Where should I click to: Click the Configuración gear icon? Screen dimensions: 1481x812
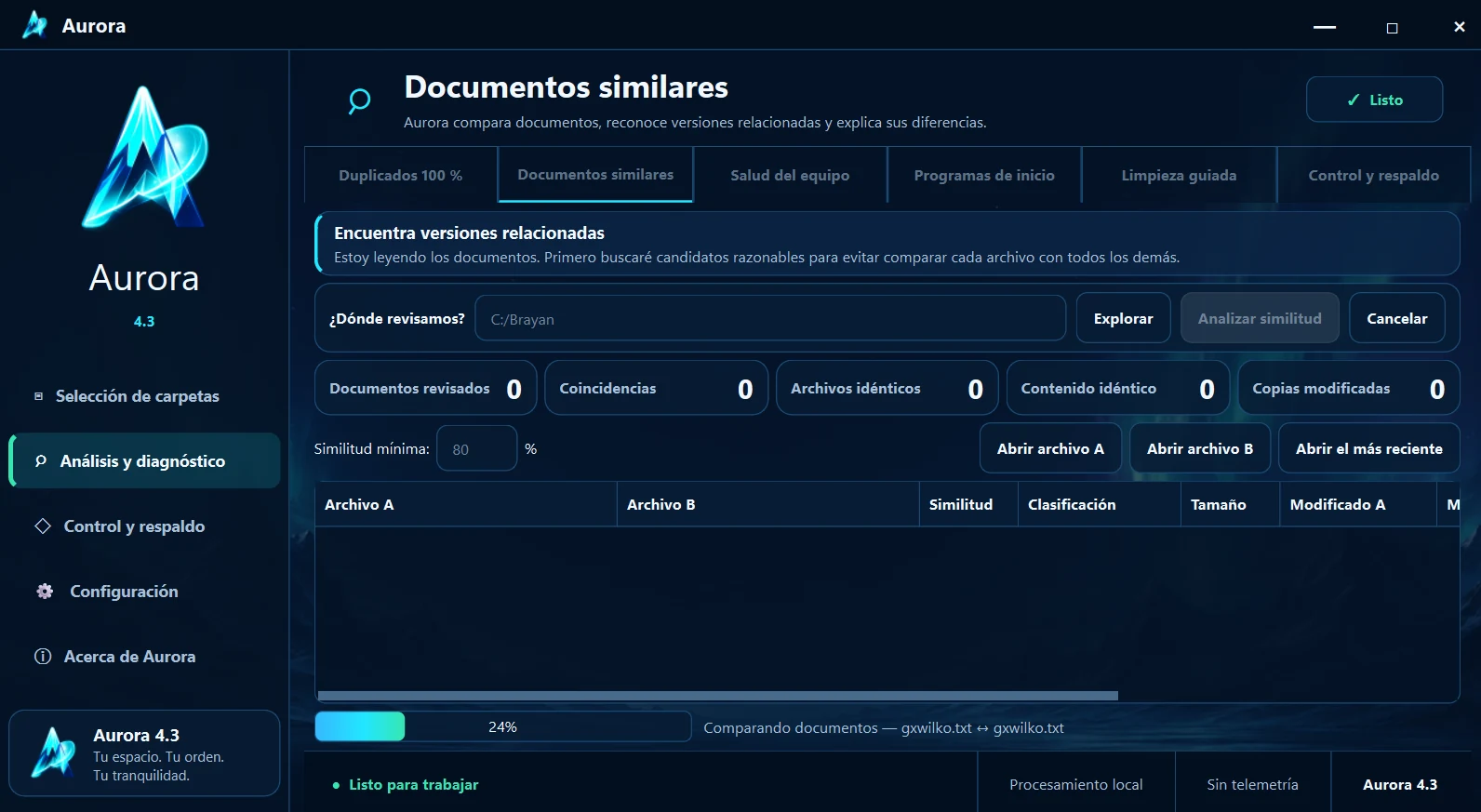45,591
